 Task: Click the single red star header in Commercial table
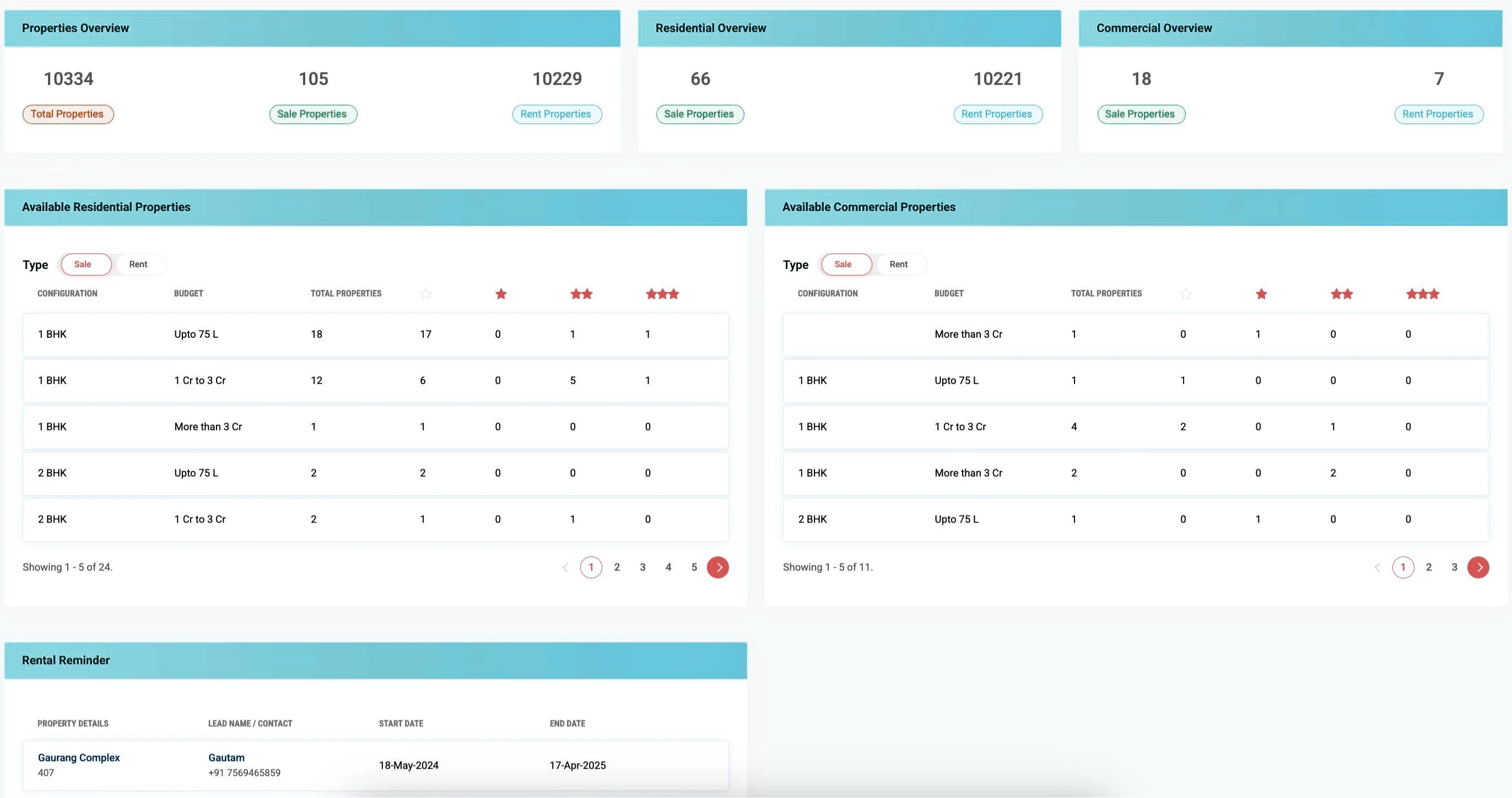tap(1261, 294)
